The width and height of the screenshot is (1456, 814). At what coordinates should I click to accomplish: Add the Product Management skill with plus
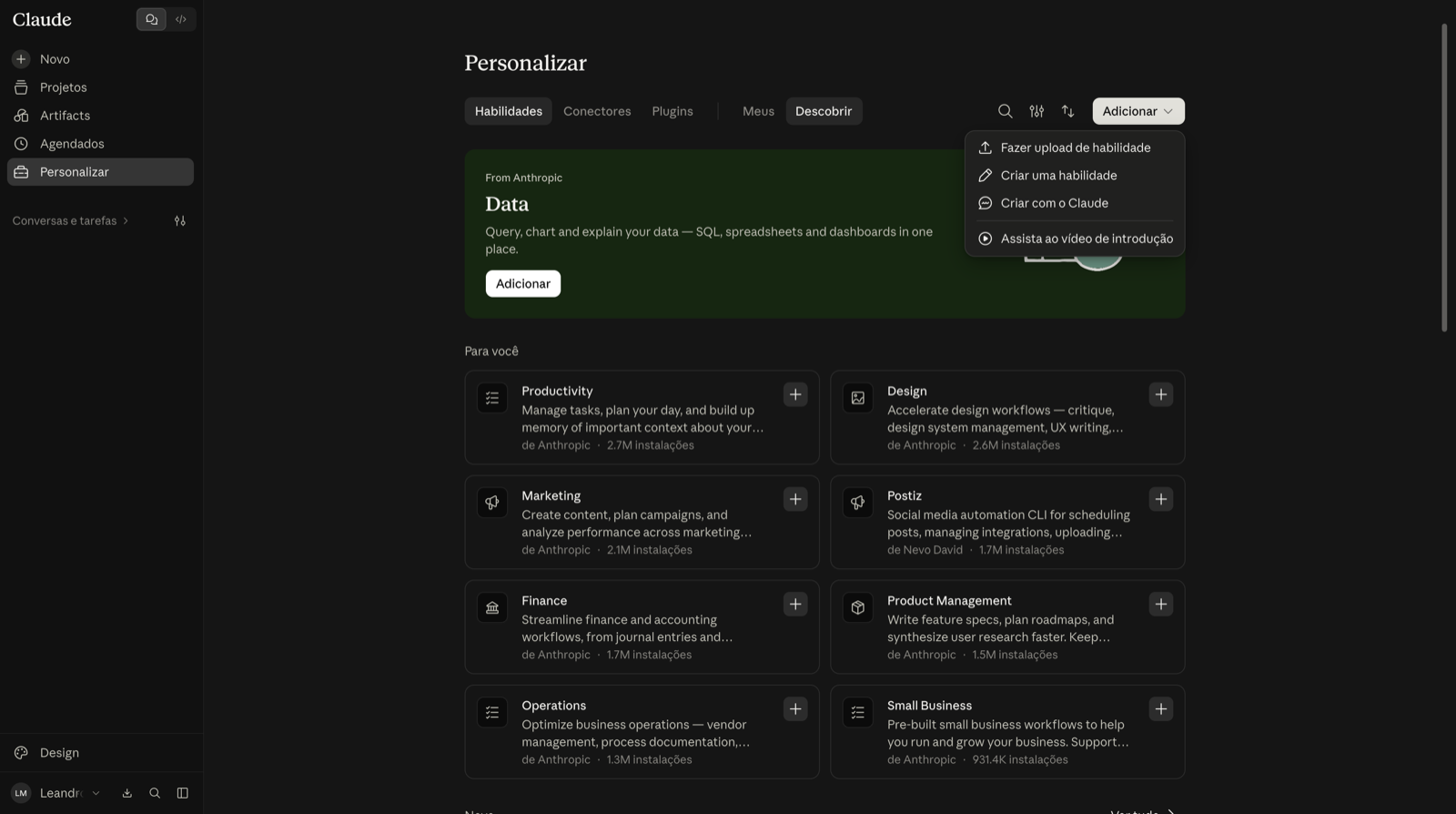point(1161,604)
